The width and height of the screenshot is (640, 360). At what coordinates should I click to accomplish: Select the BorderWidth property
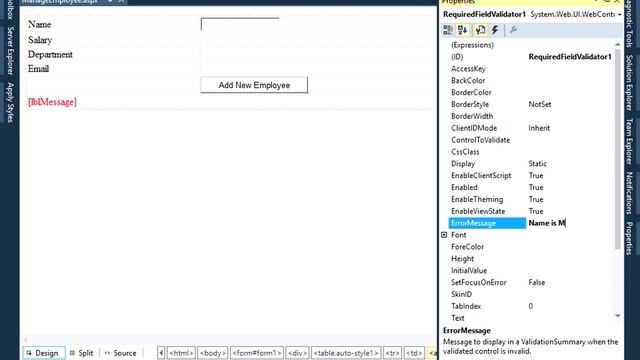[x=472, y=116]
